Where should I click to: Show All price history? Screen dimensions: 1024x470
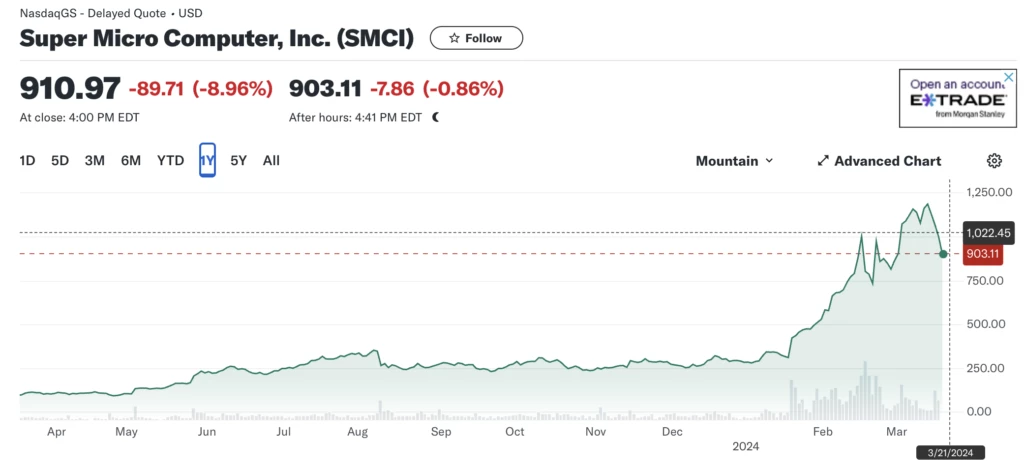pos(271,160)
